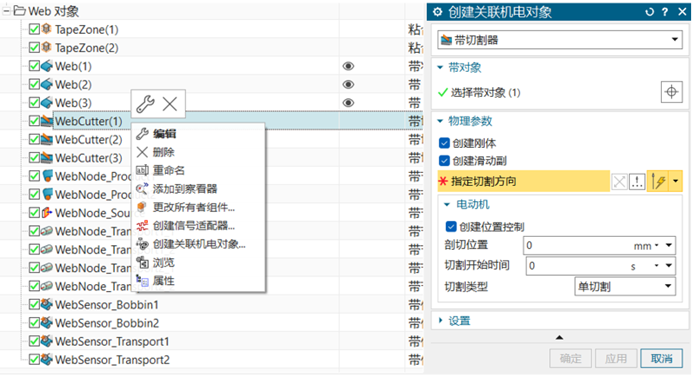The width and height of the screenshot is (692, 375).
Task: Click the 剖切位置 value input field
Action: (x=578, y=245)
